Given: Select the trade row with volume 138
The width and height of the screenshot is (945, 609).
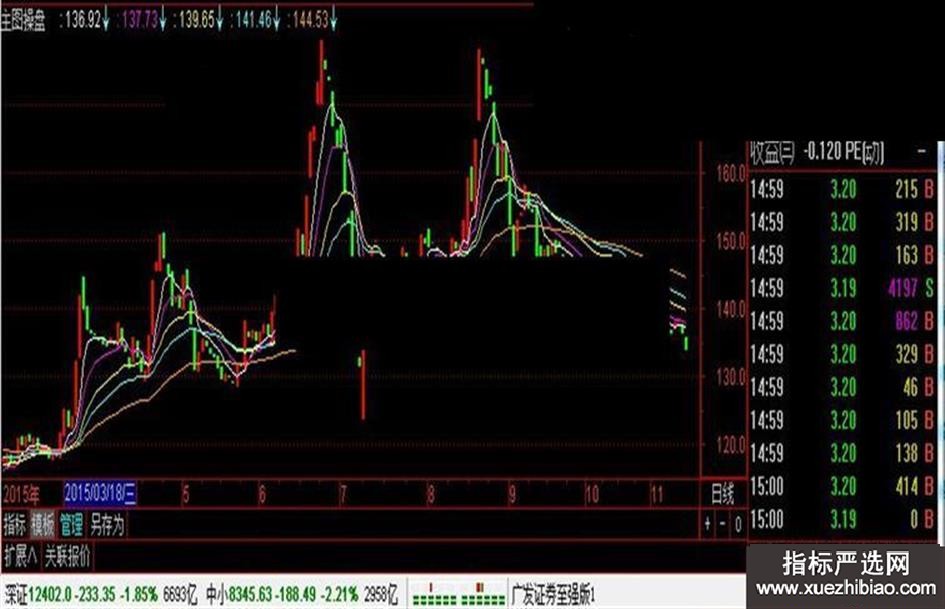Looking at the screenshot, I should [x=841, y=452].
